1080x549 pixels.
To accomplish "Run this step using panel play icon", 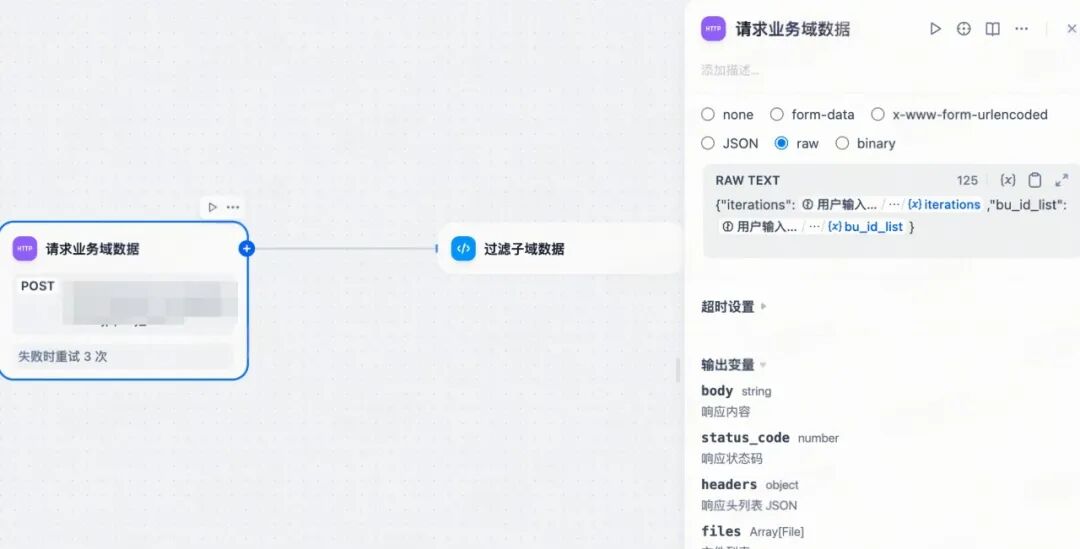I will pos(935,29).
